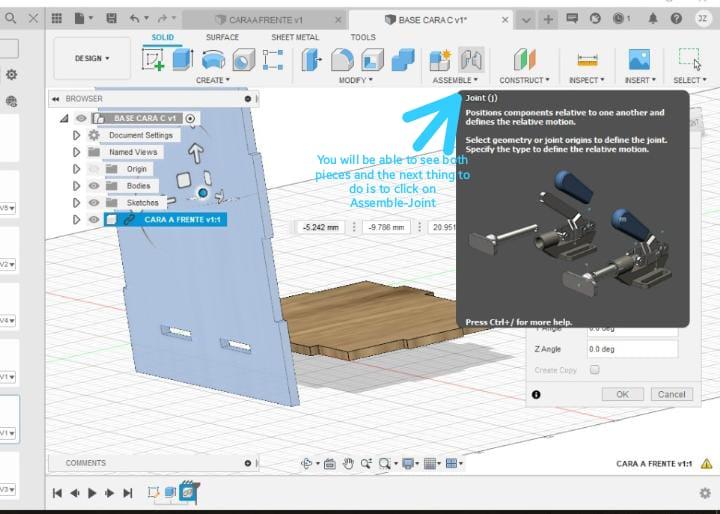Open the data panel grid icon
The width and height of the screenshot is (720, 514).
[x=57, y=18]
